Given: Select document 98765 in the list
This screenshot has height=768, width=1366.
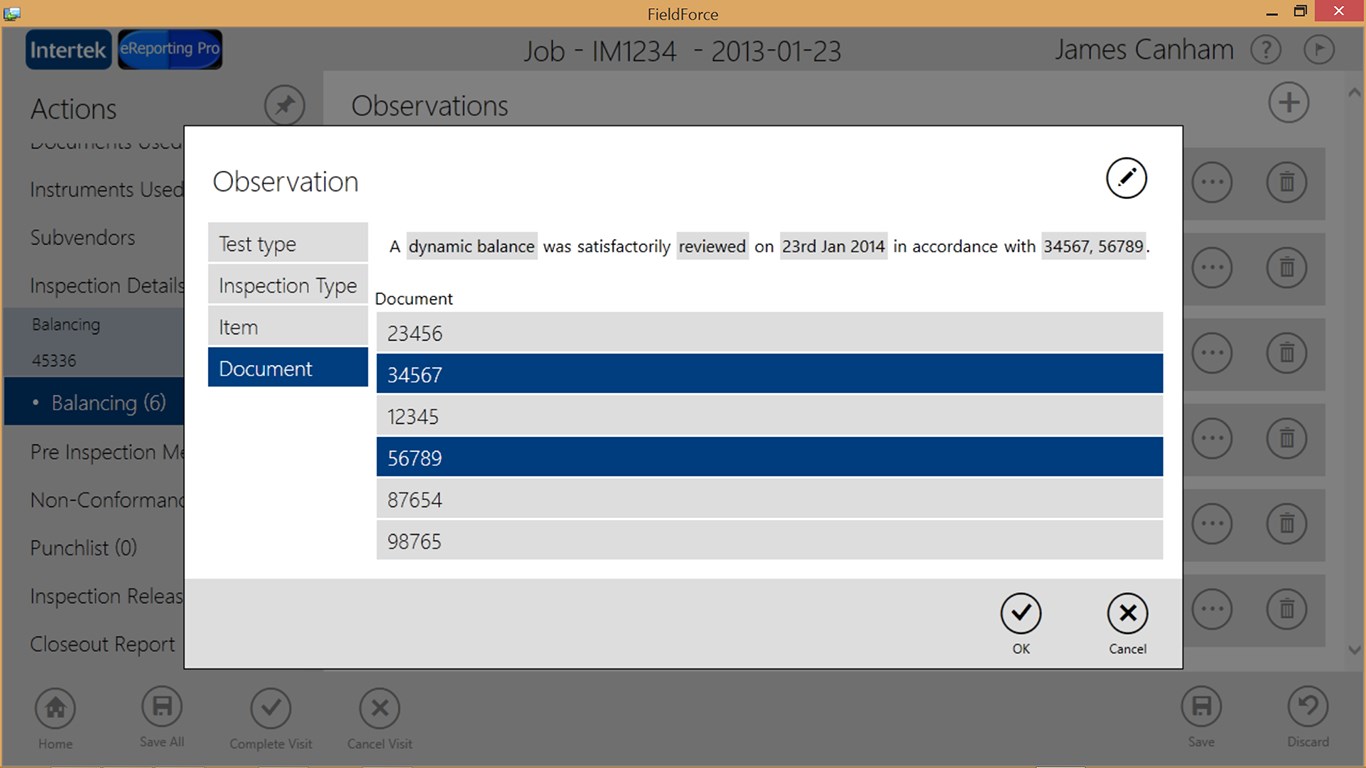Looking at the screenshot, I should [x=769, y=541].
